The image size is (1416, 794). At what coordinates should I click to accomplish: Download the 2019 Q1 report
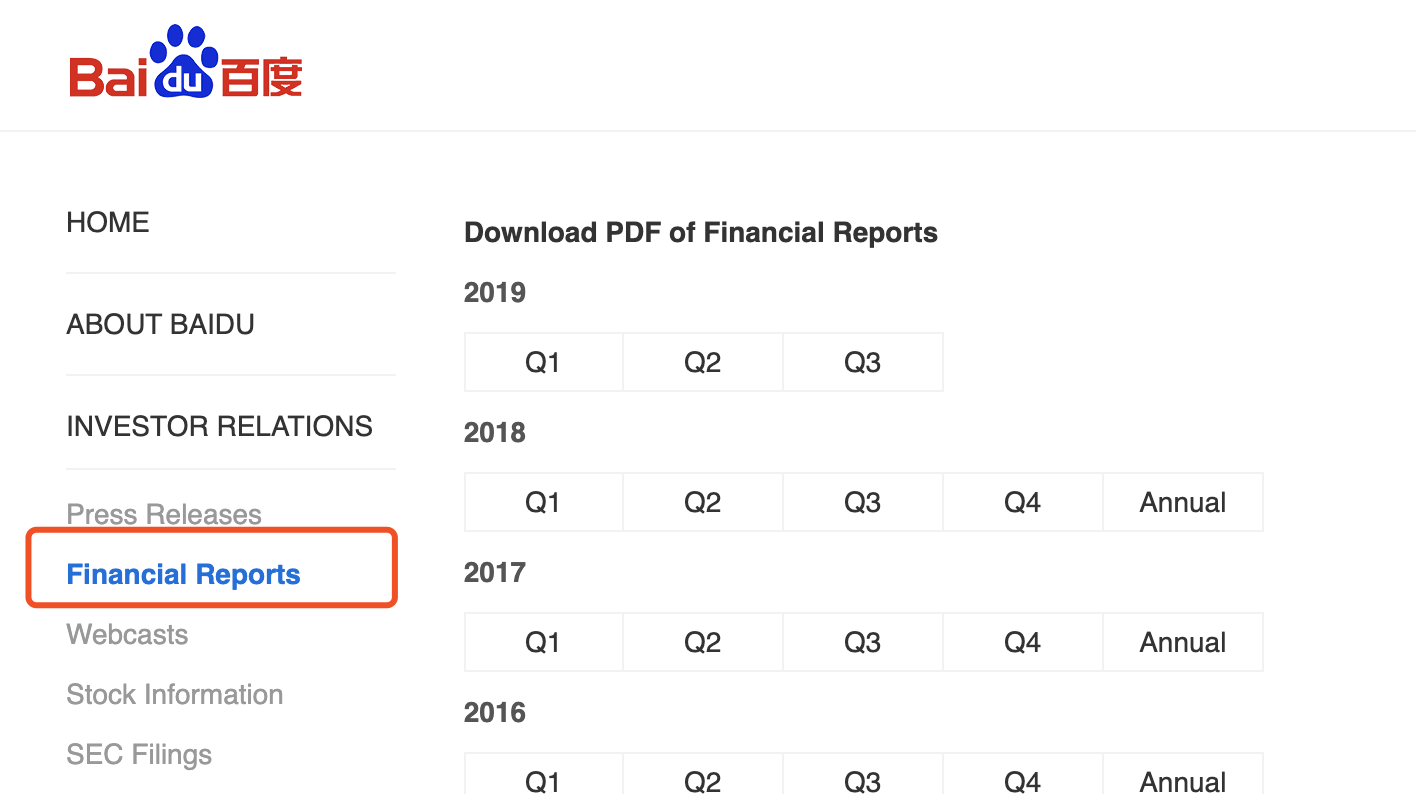click(543, 362)
